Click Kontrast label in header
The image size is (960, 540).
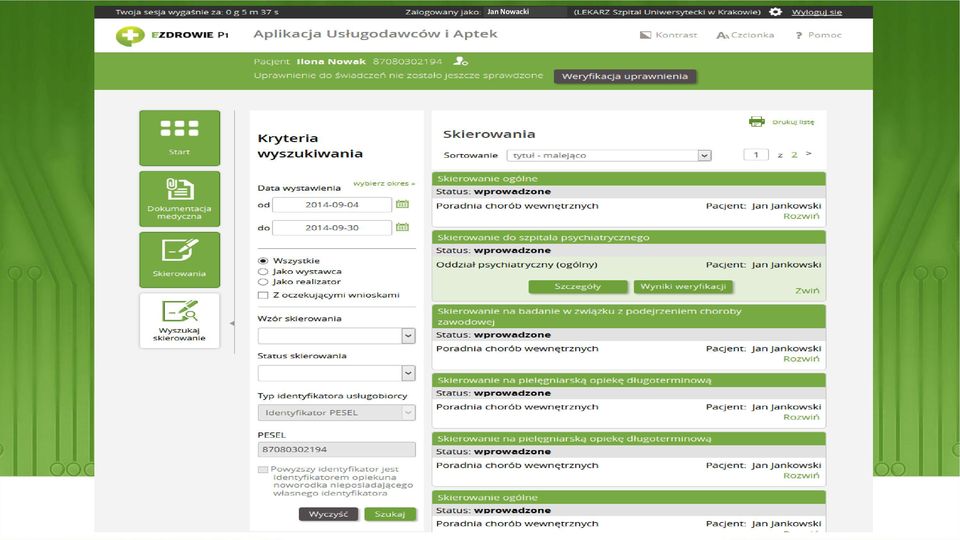pyautogui.click(x=676, y=35)
